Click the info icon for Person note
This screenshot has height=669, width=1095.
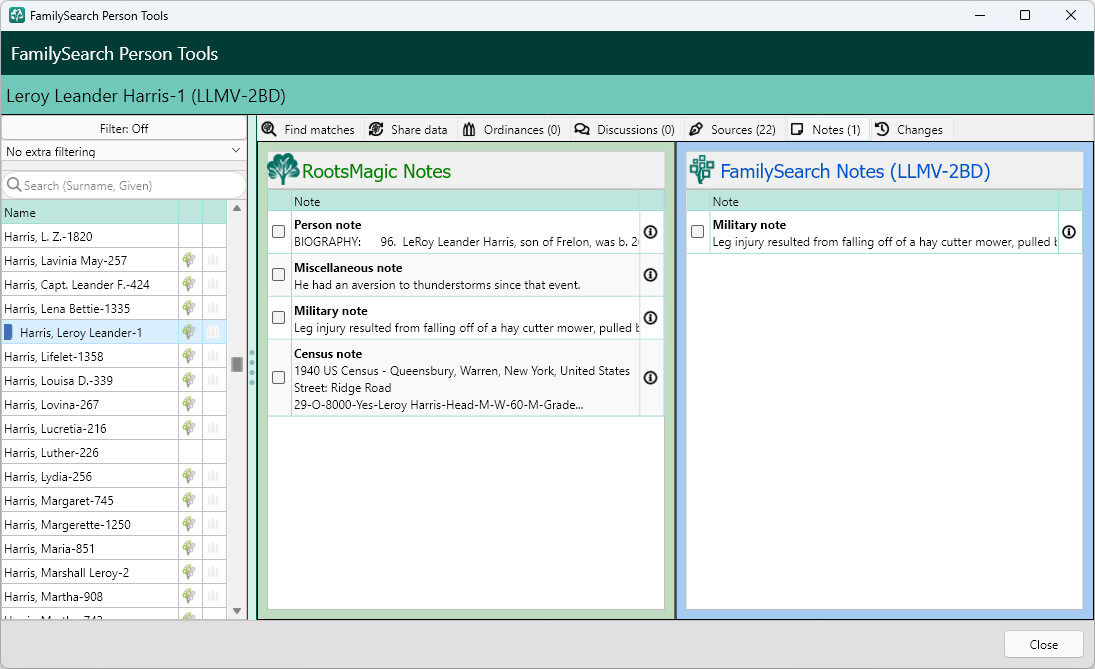(x=650, y=232)
